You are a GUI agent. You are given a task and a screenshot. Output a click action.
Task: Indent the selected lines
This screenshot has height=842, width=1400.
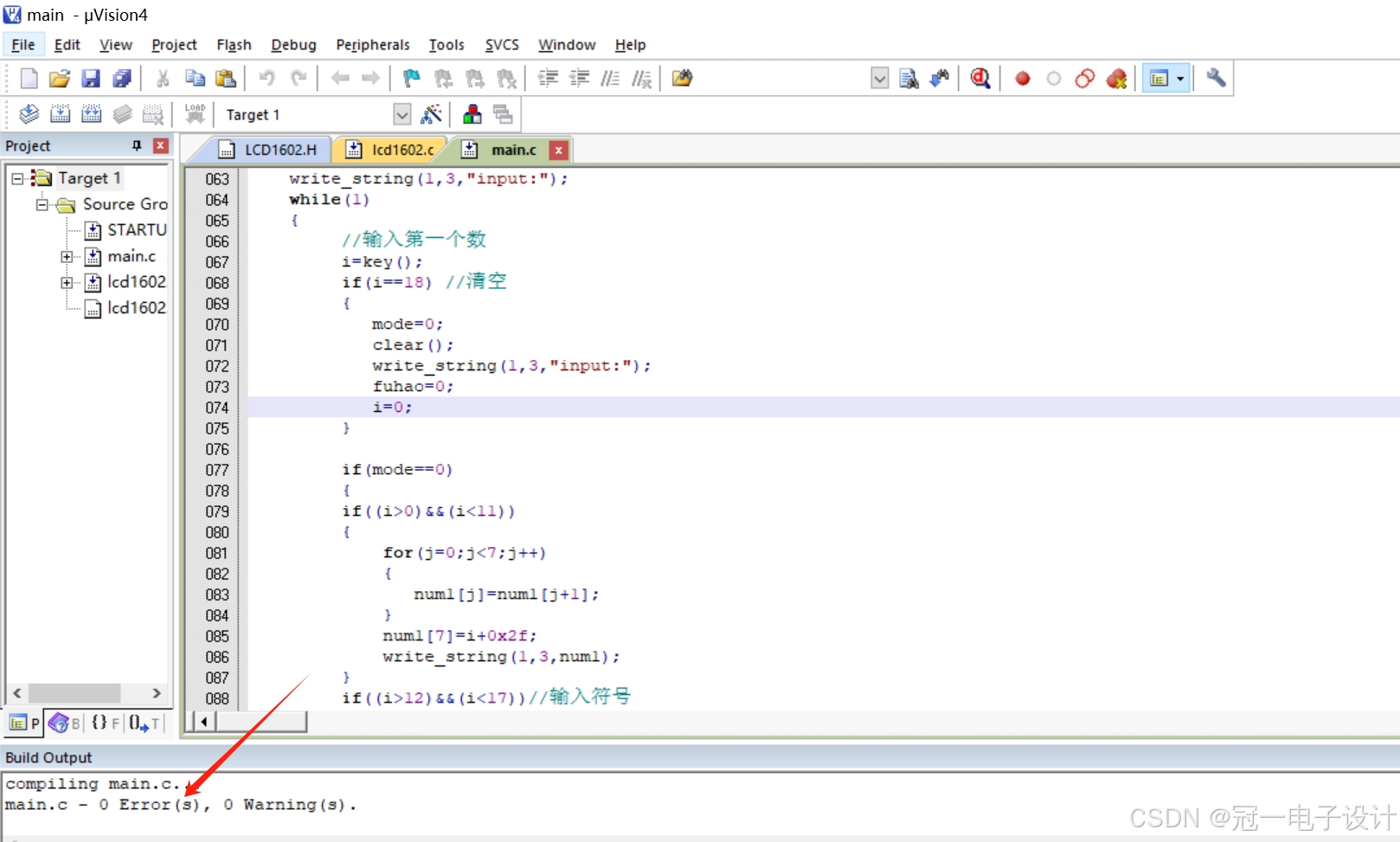click(x=548, y=79)
